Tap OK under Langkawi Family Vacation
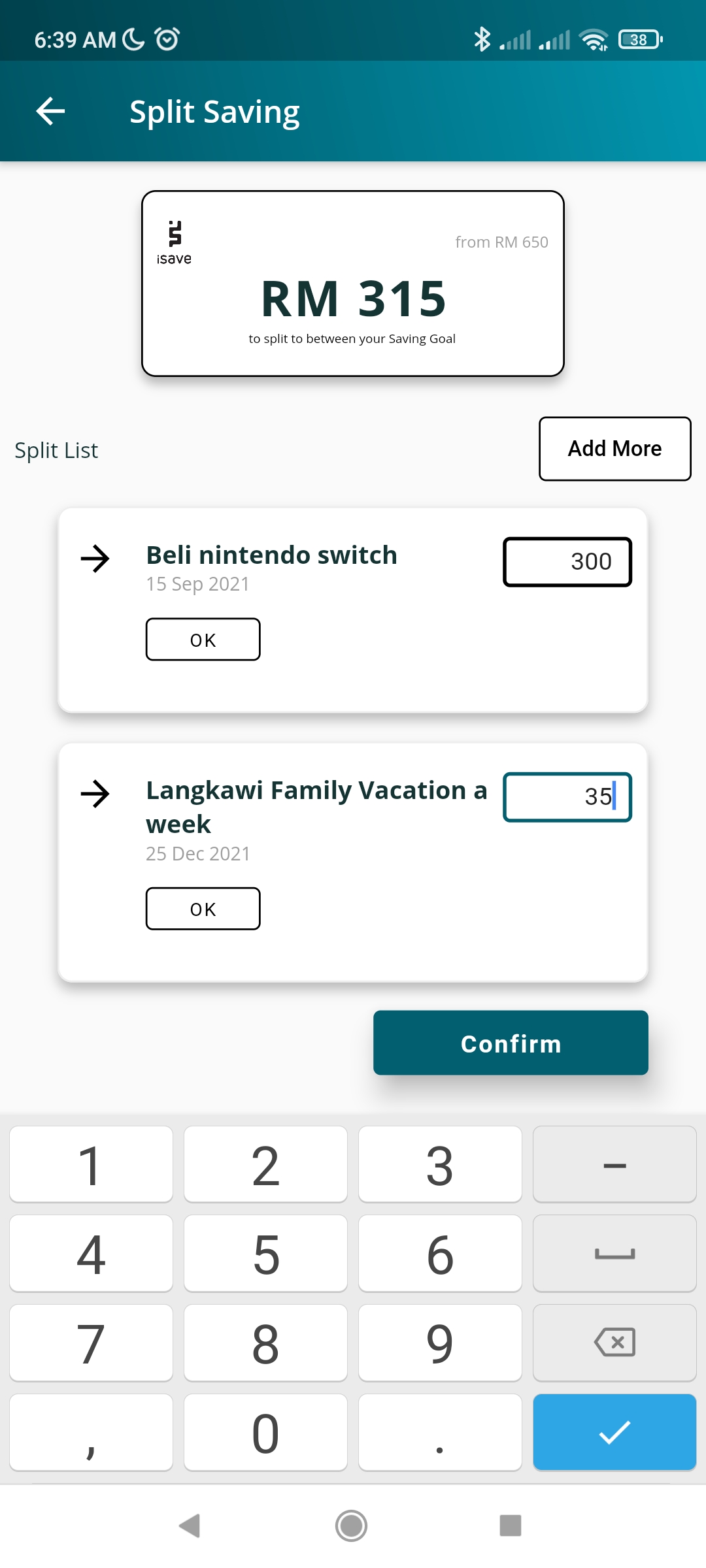This screenshot has height=1568, width=706. click(x=203, y=909)
